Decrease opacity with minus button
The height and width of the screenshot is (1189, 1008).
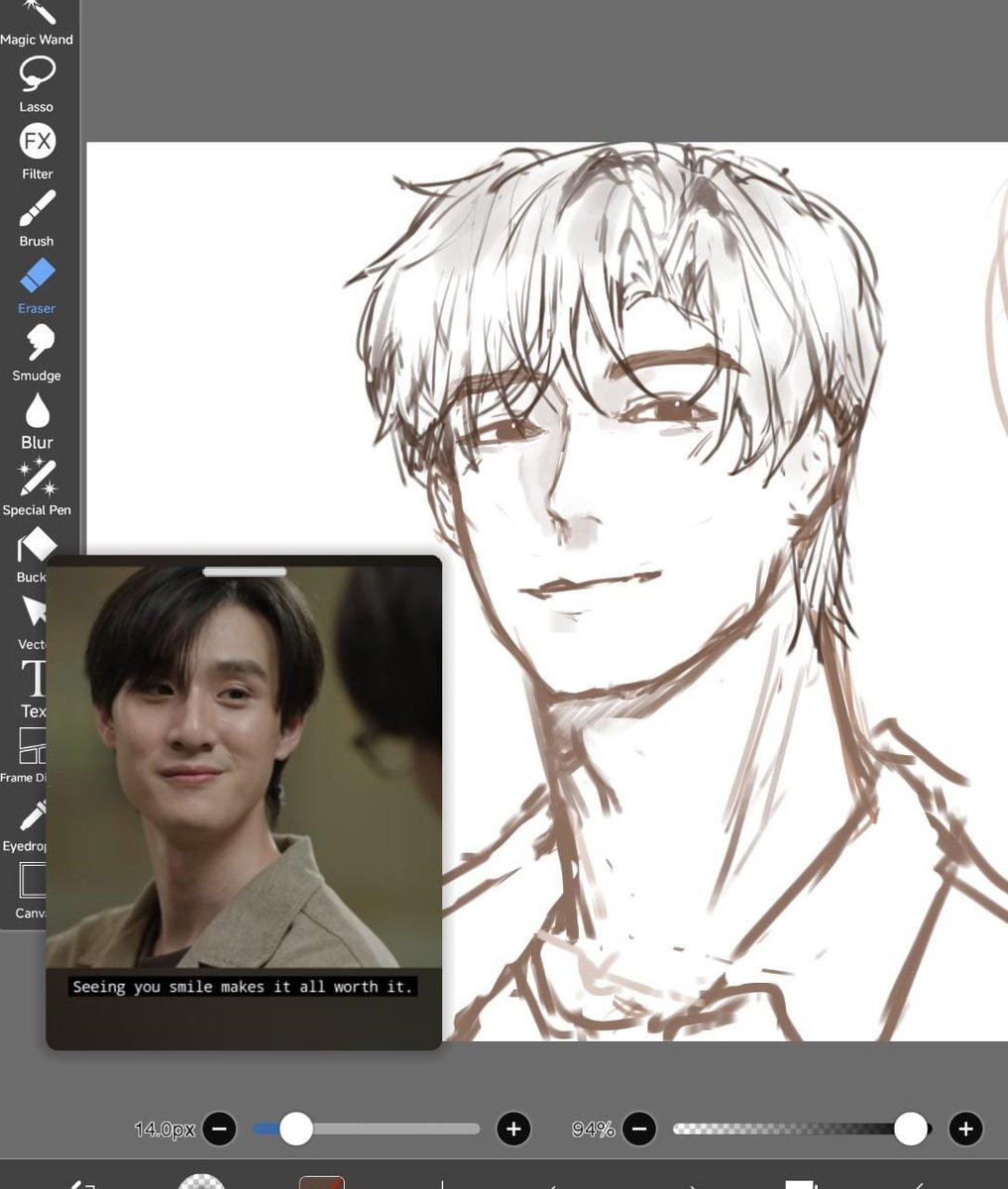639,1129
